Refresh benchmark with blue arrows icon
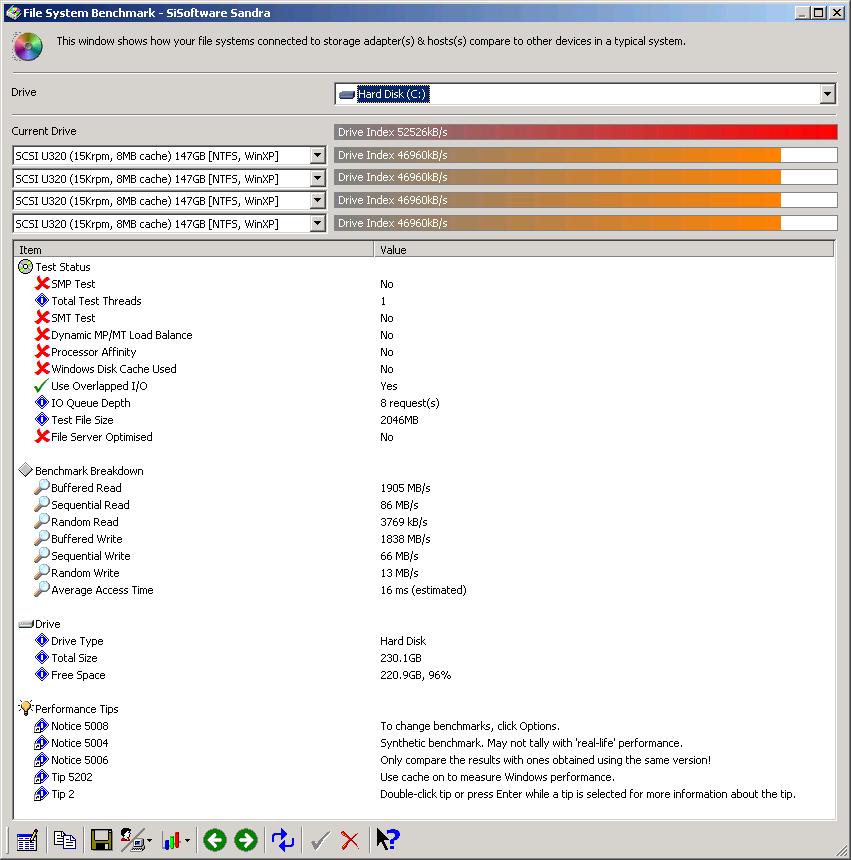 click(283, 840)
